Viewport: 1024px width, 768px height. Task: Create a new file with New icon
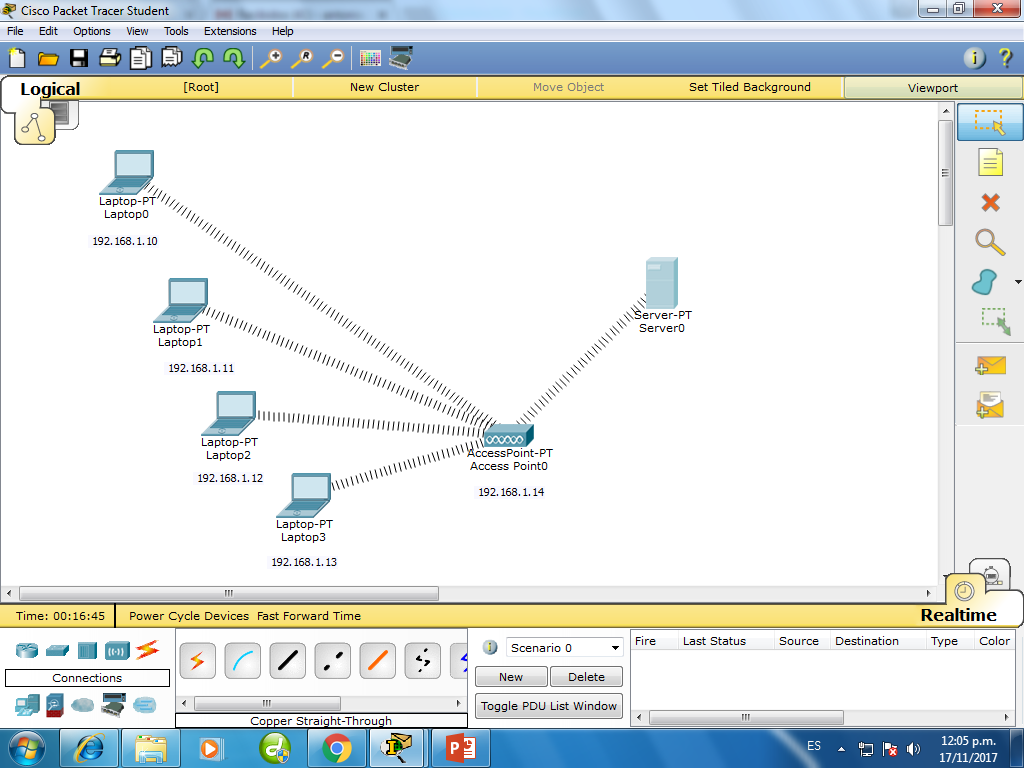[x=17, y=58]
